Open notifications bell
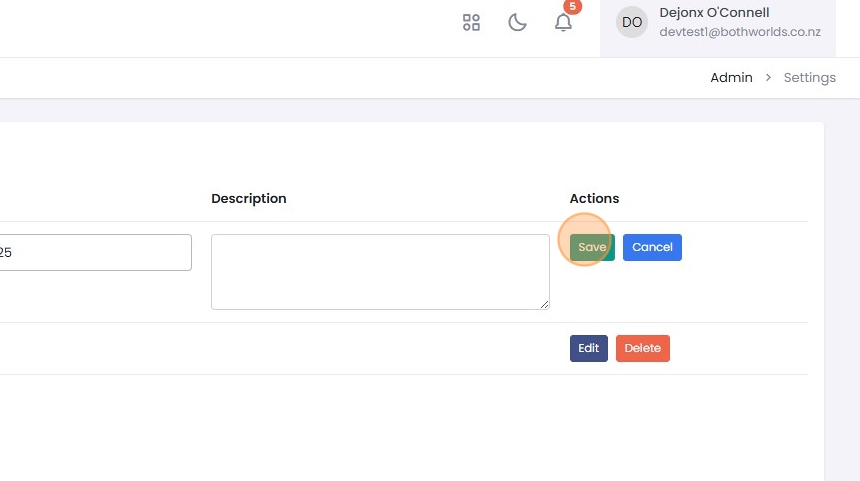 (563, 23)
